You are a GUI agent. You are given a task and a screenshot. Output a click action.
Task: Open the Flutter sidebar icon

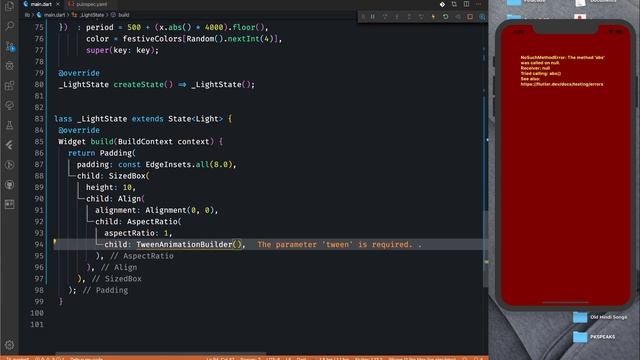tap(9, 145)
